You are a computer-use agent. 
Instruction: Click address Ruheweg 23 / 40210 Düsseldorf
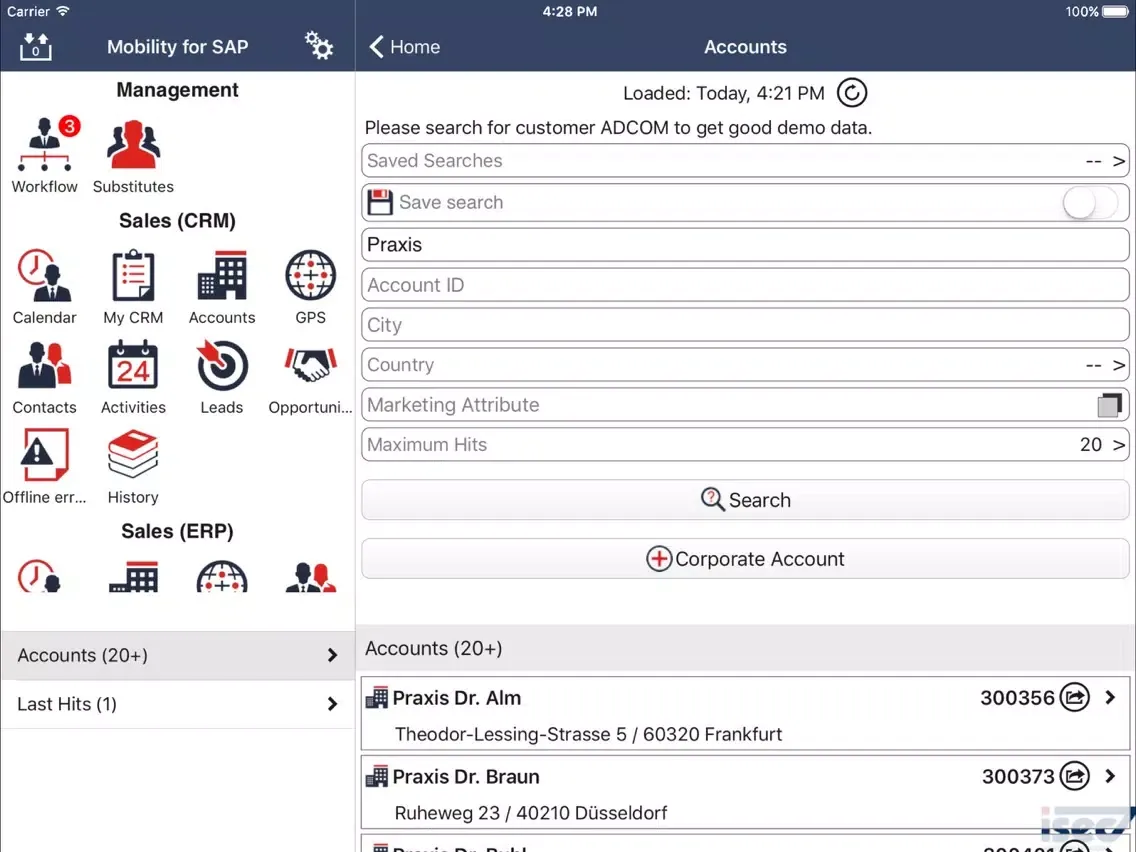530,813
